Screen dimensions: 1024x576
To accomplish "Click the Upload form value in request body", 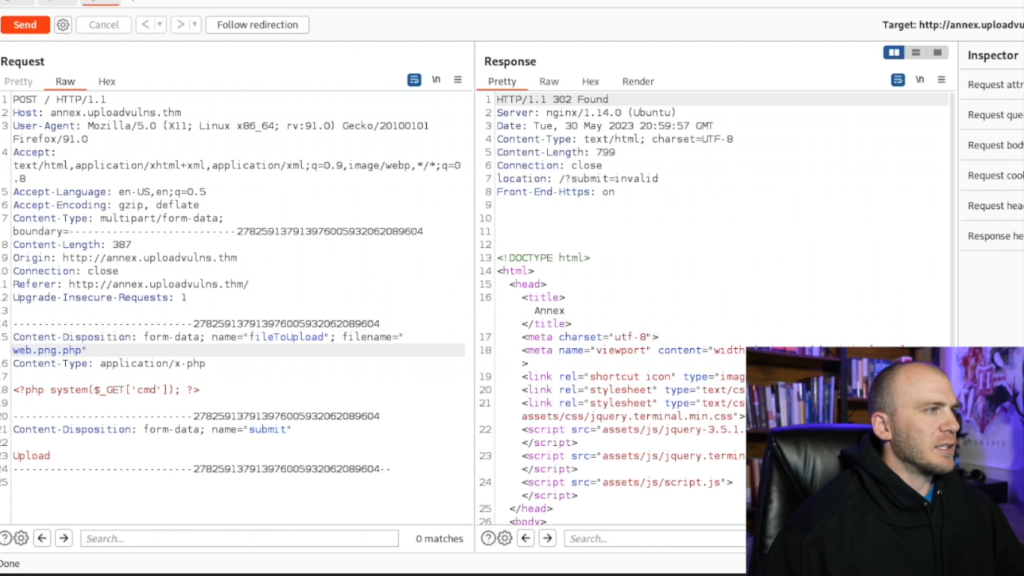I will tap(31, 456).
